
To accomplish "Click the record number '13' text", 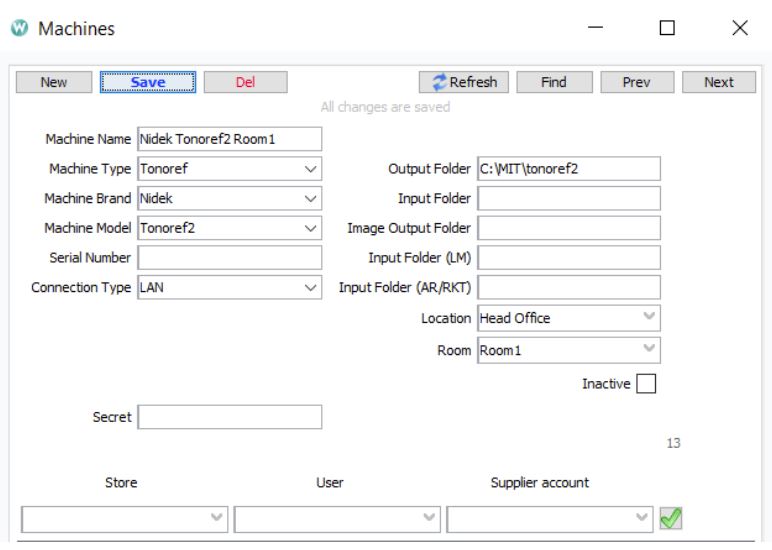I will coord(674,443).
